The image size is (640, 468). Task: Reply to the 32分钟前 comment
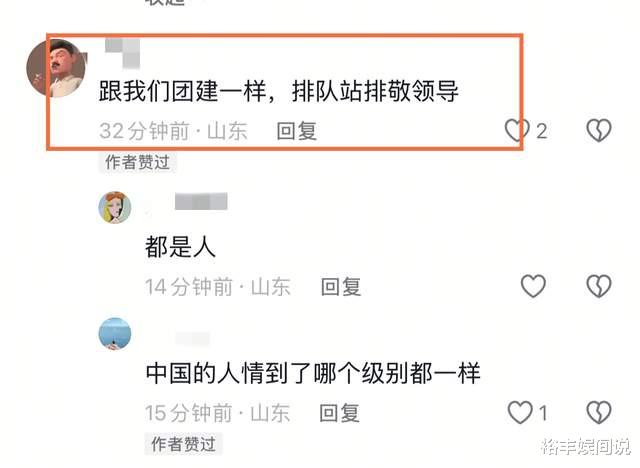coord(297,131)
